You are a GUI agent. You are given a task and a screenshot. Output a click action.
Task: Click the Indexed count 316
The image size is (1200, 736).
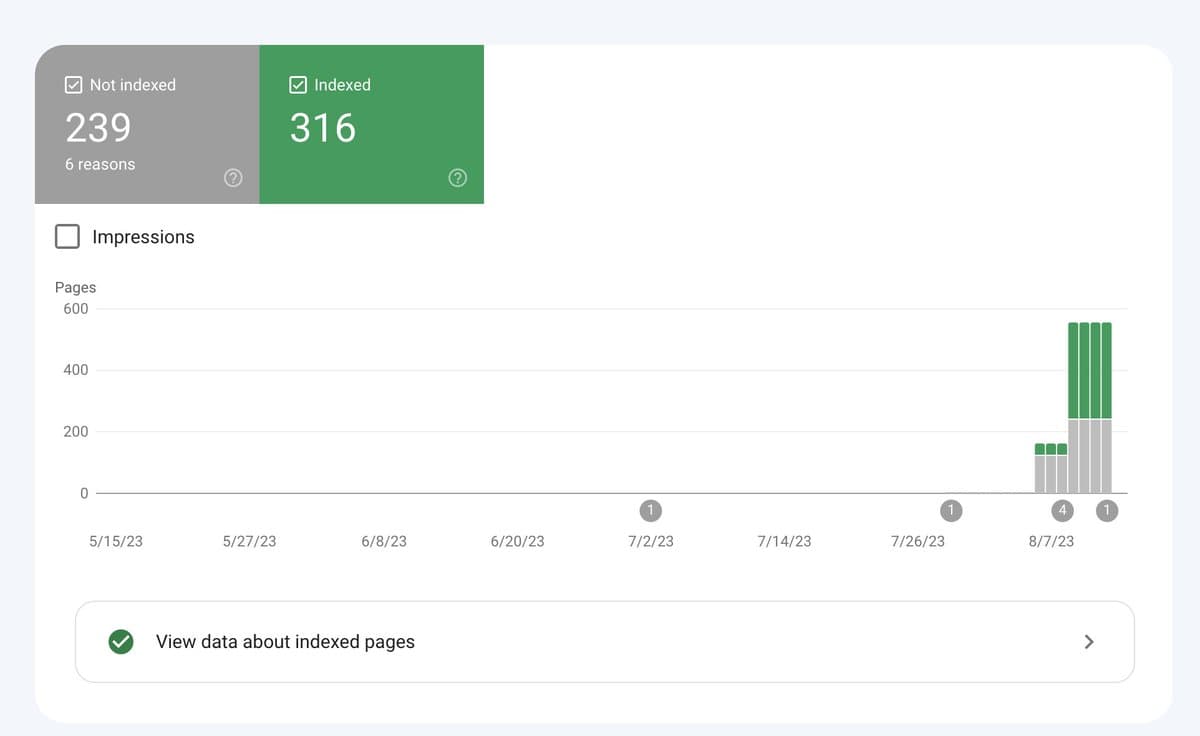[x=323, y=128]
